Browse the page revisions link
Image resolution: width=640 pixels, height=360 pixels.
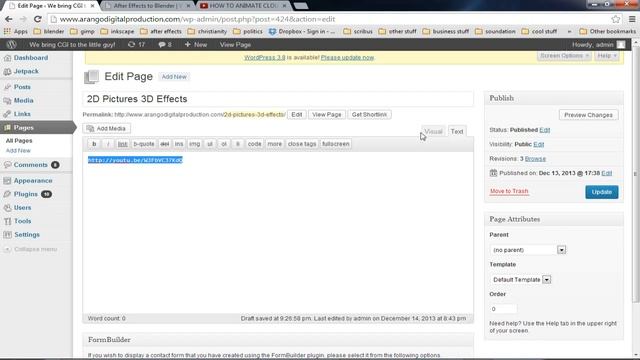pos(535,159)
